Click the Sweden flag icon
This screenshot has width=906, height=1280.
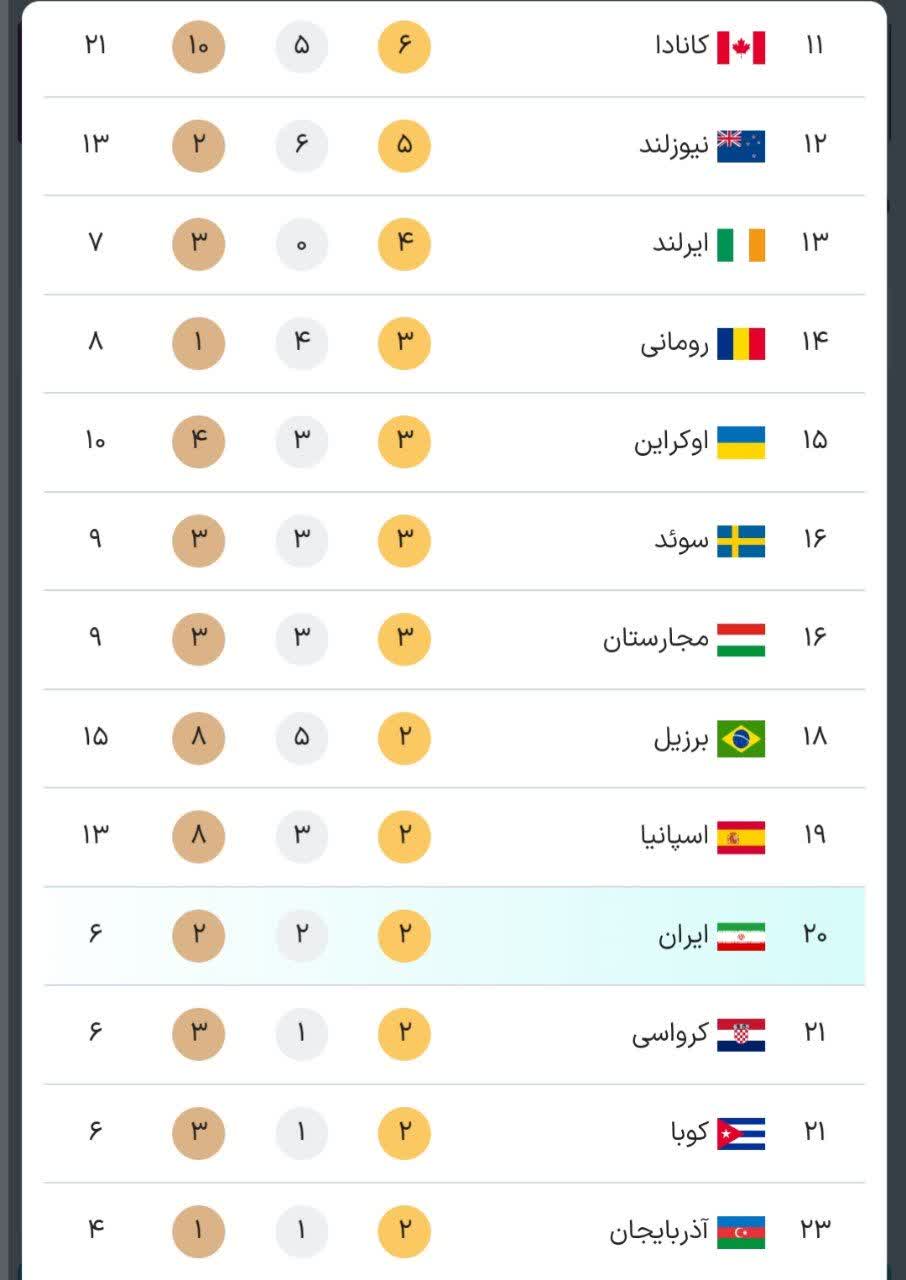741,541
